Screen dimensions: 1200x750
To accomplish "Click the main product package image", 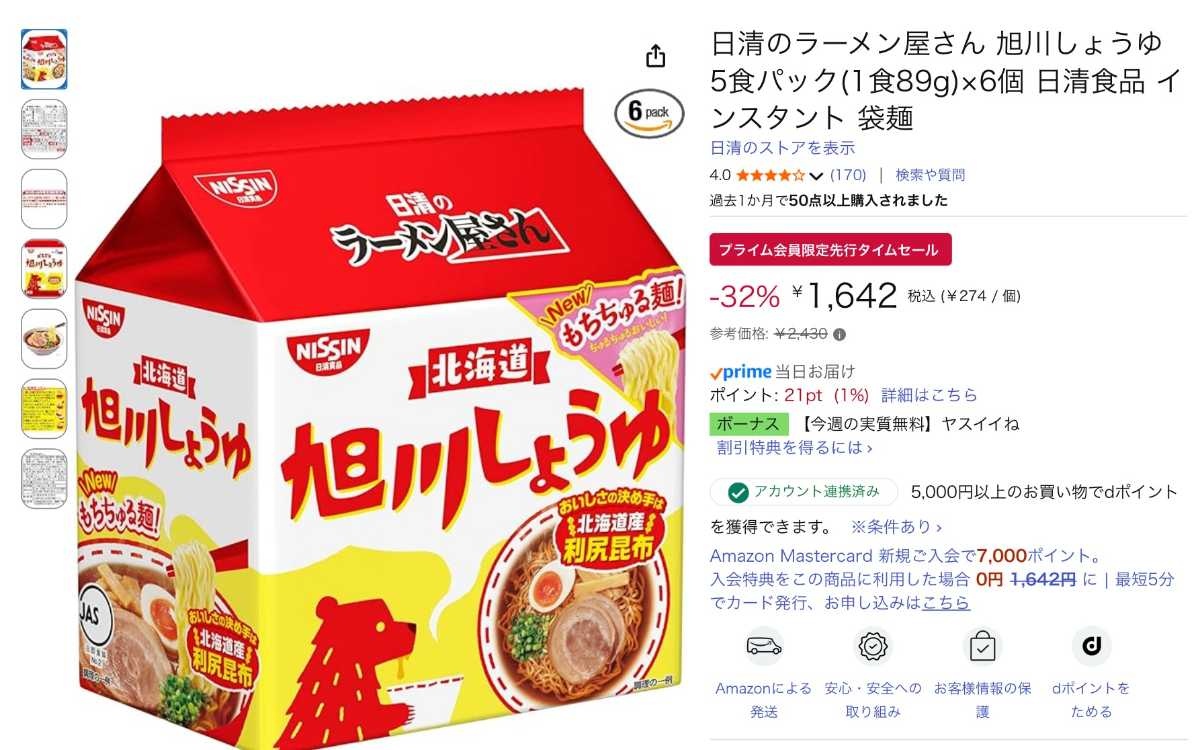I will [x=382, y=420].
